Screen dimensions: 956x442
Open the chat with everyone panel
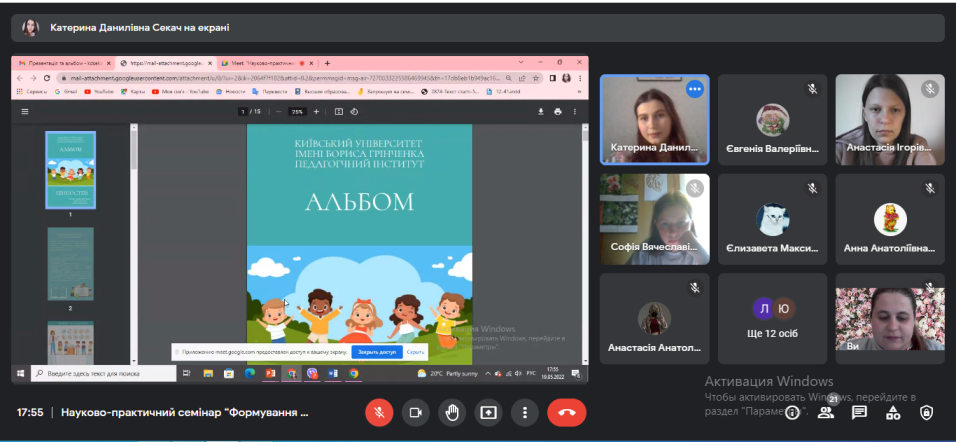859,412
